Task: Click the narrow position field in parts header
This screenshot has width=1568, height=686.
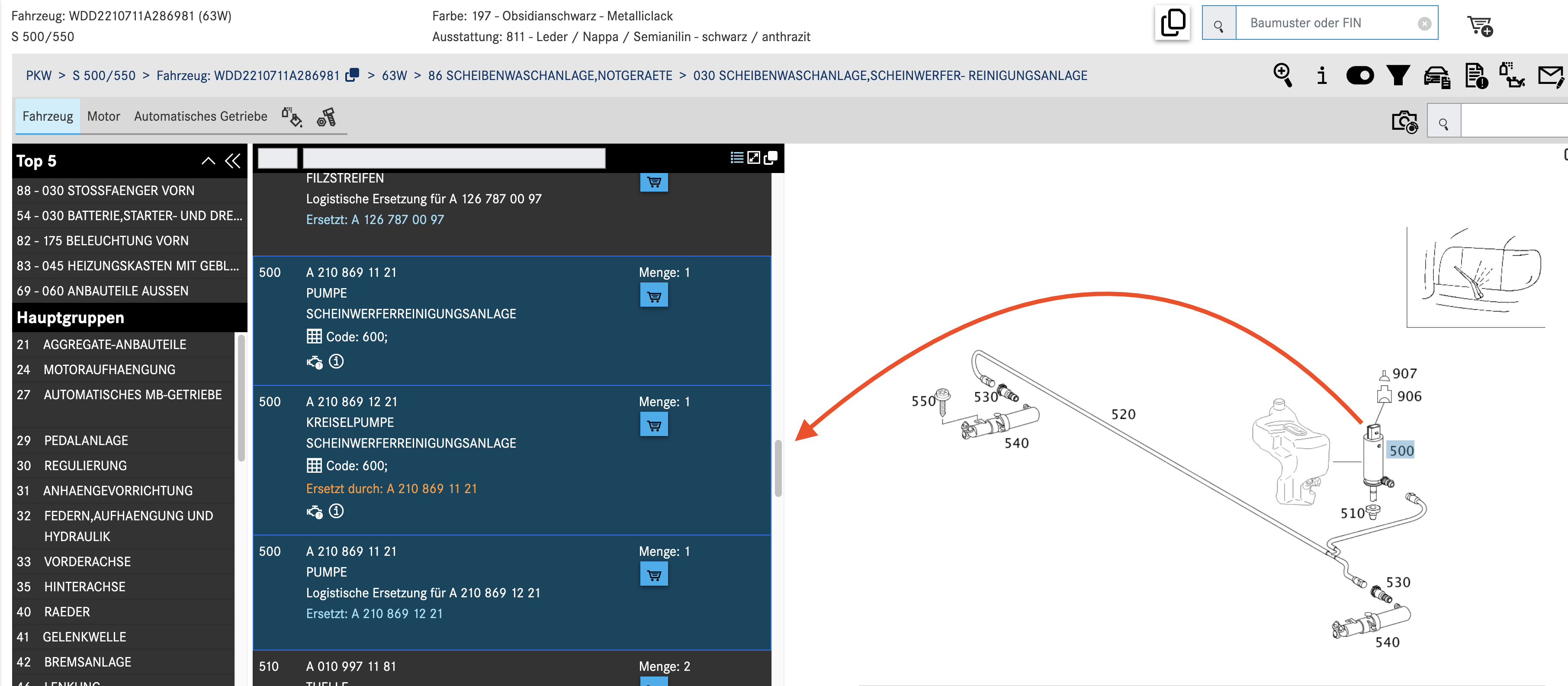Action: 278,158
